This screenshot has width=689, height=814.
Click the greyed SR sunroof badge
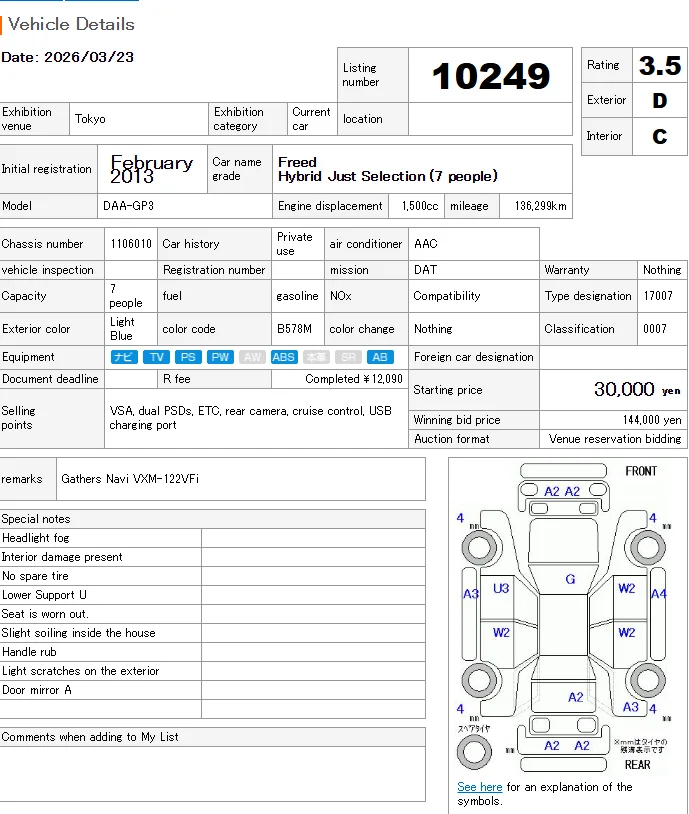pos(348,357)
